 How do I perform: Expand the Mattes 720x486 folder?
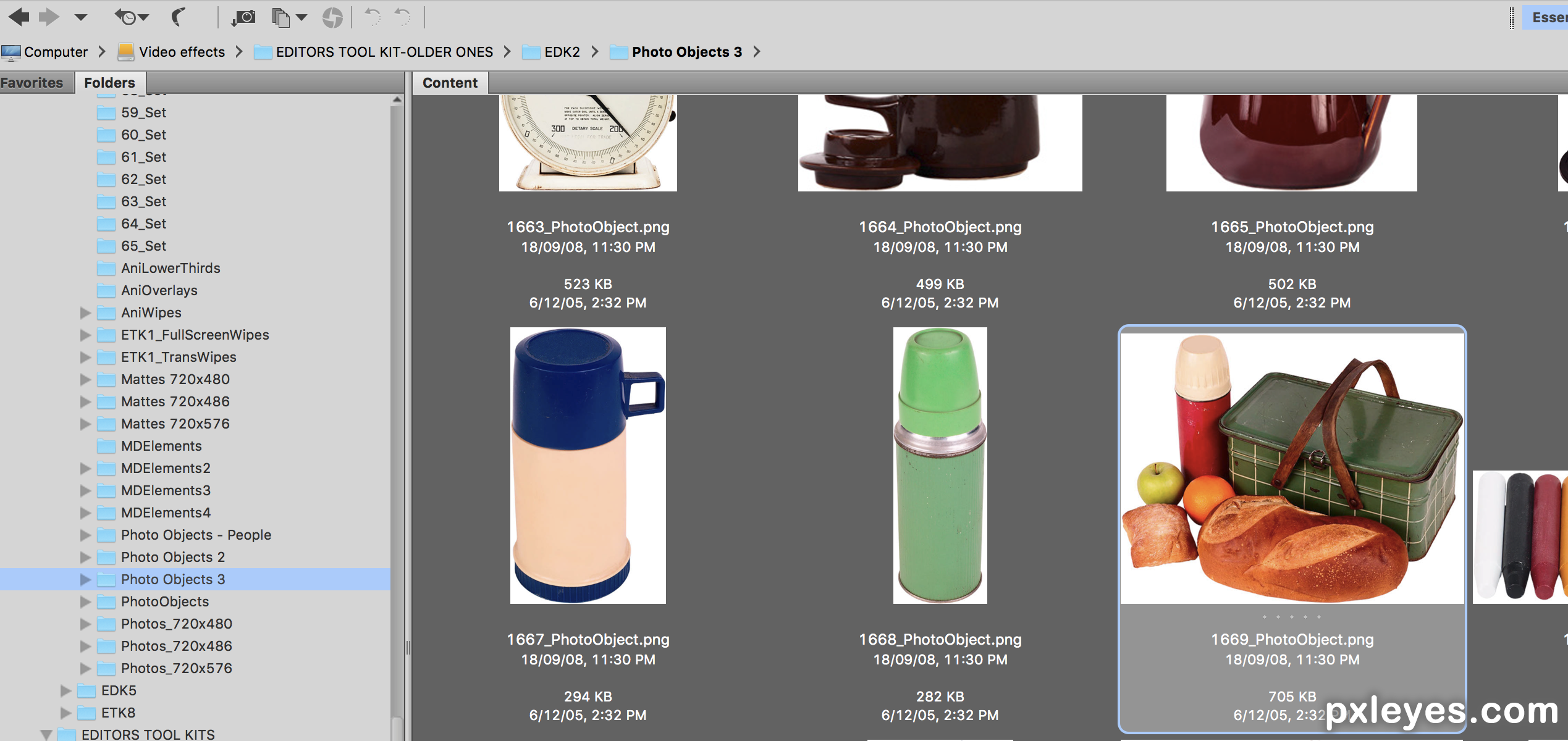click(85, 402)
